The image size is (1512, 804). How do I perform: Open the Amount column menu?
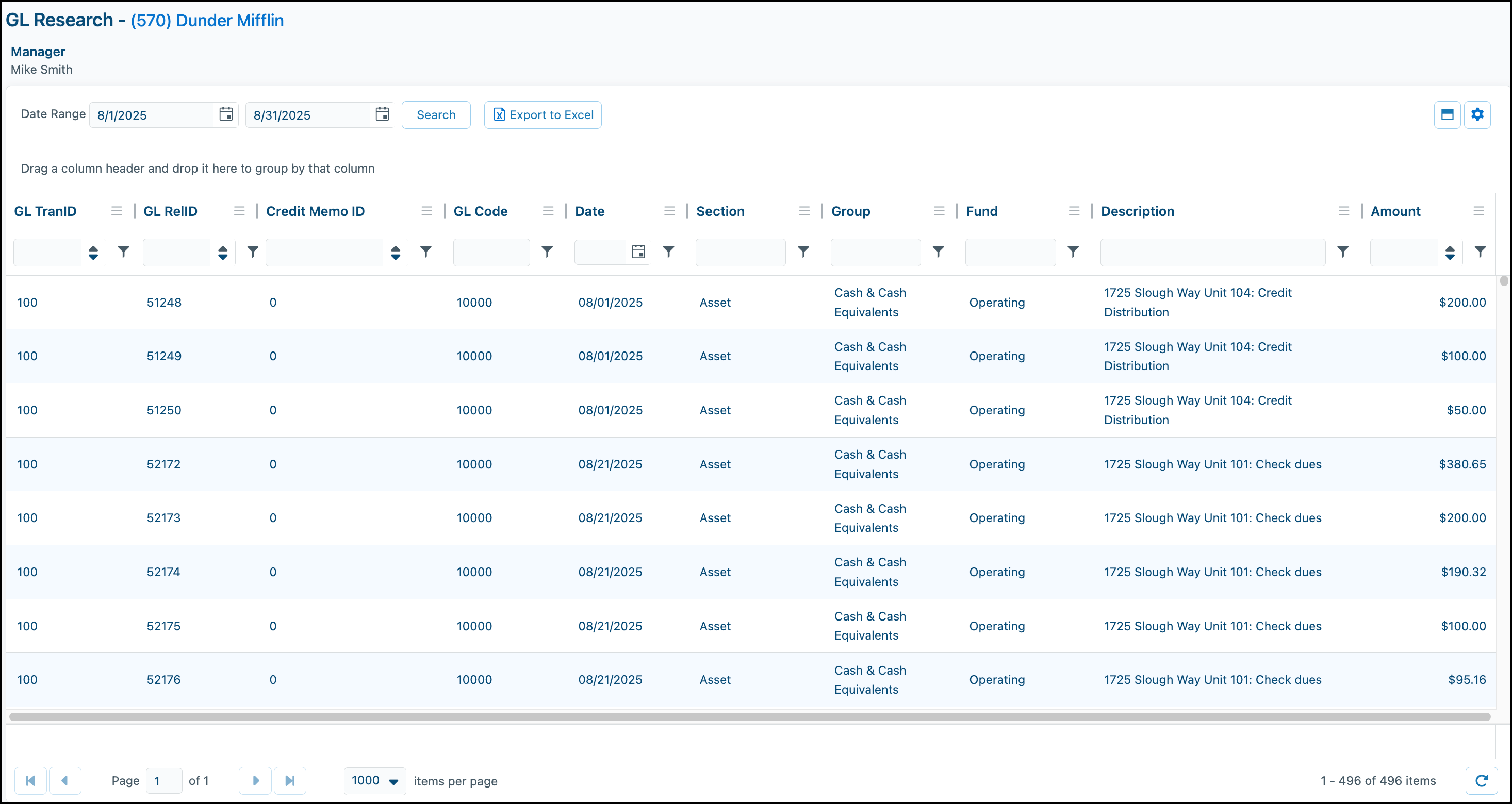pyautogui.click(x=1478, y=211)
